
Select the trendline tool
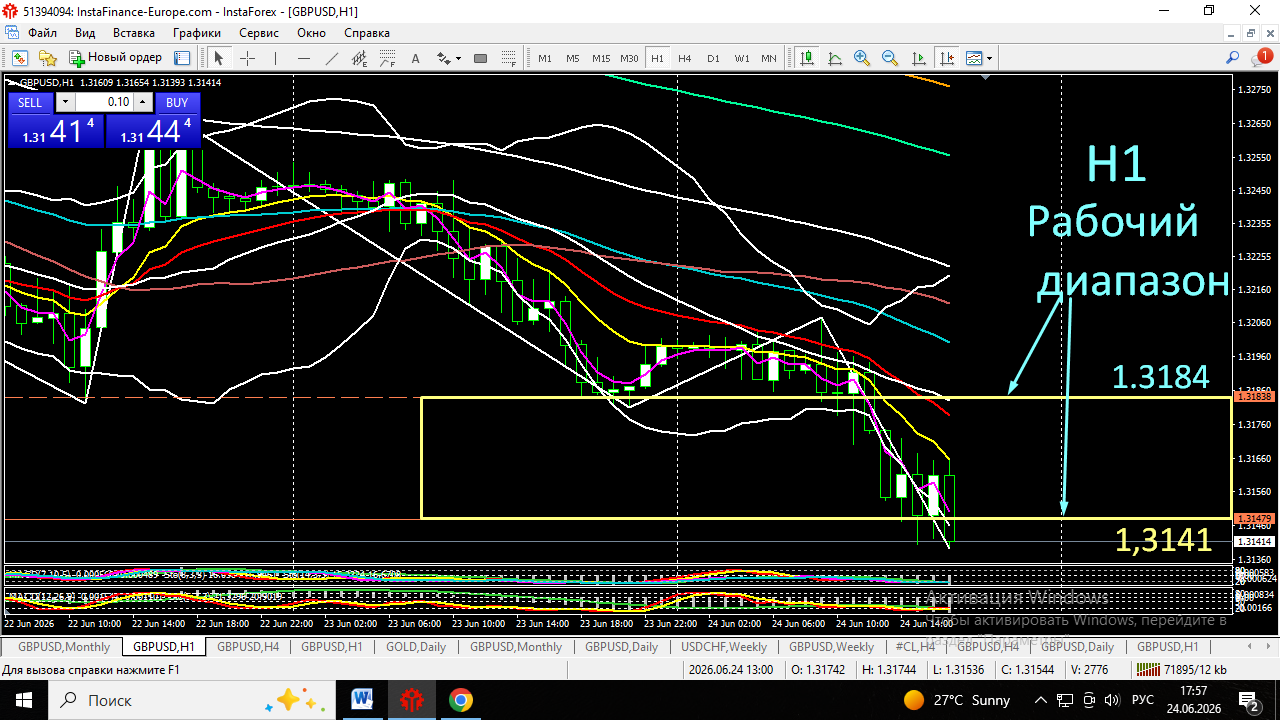point(331,58)
